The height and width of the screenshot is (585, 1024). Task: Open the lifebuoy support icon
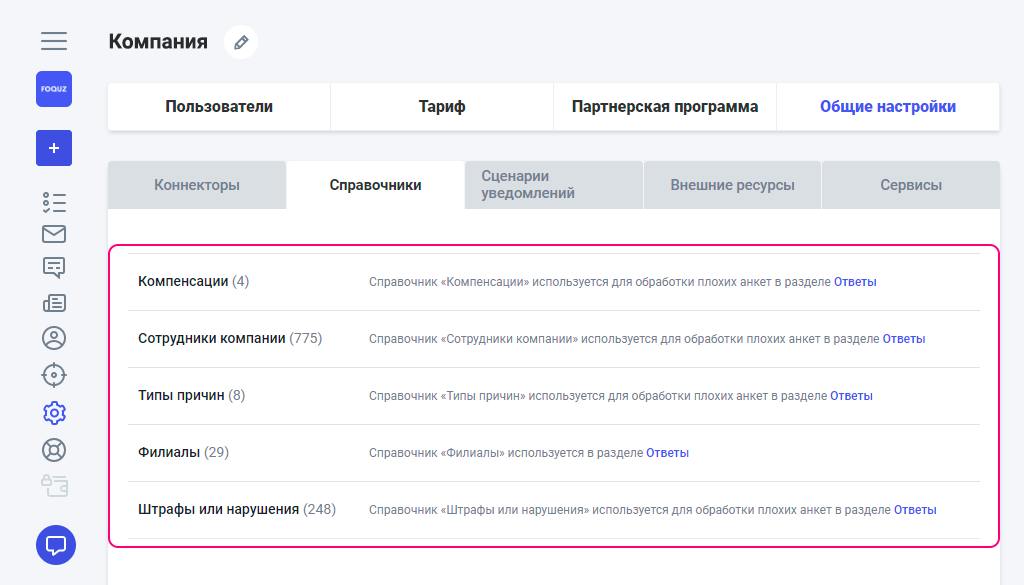click(54, 449)
